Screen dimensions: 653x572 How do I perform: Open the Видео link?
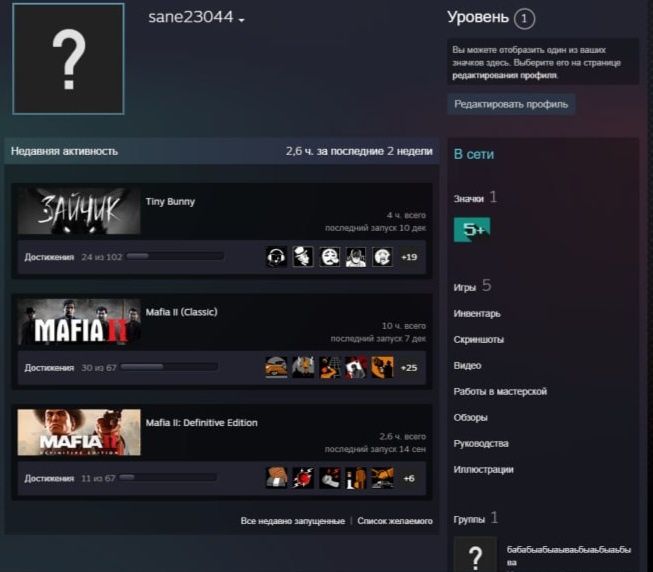pyautogui.click(x=467, y=366)
